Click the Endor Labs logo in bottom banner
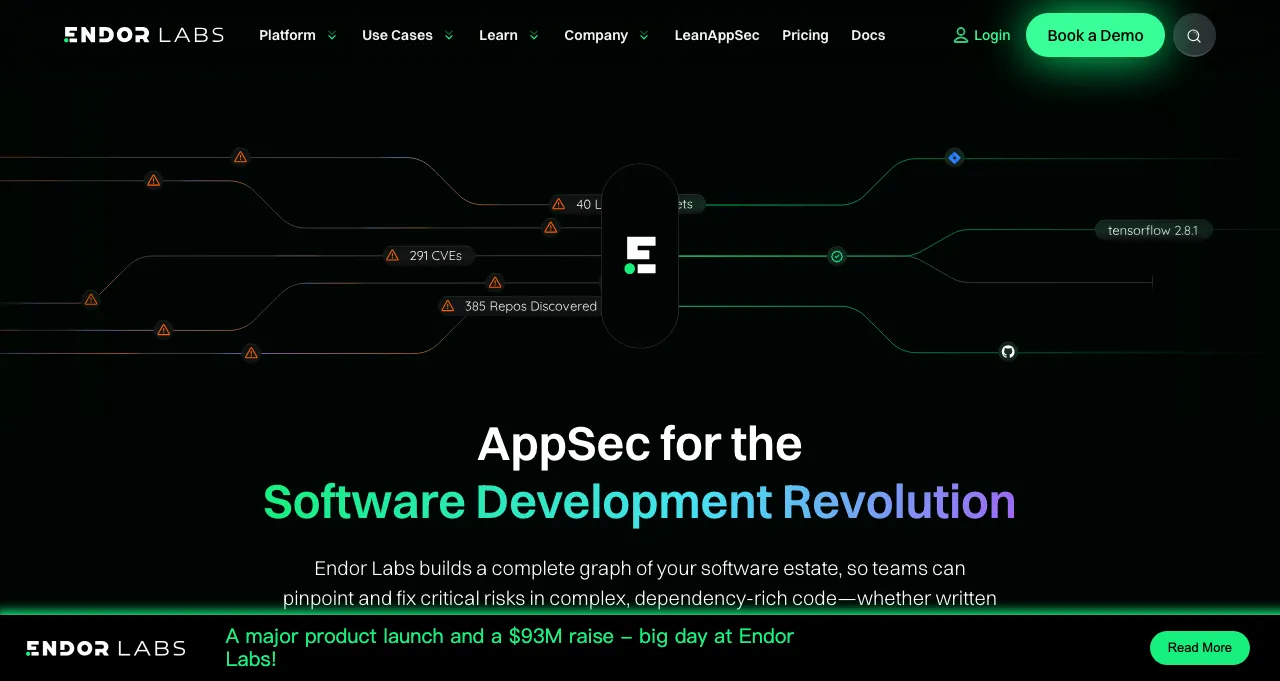Image resolution: width=1280 pixels, height=681 pixels. click(x=106, y=648)
